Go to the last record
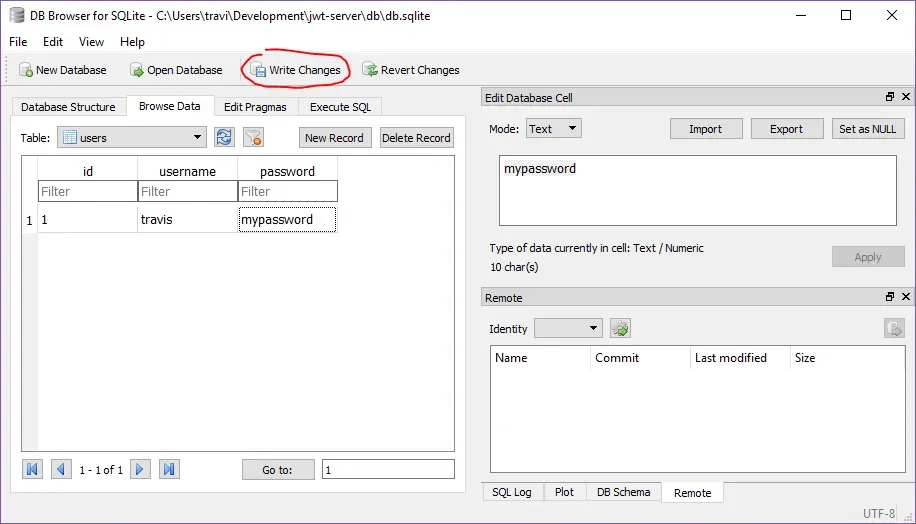This screenshot has height=524, width=916. pyautogui.click(x=169, y=469)
